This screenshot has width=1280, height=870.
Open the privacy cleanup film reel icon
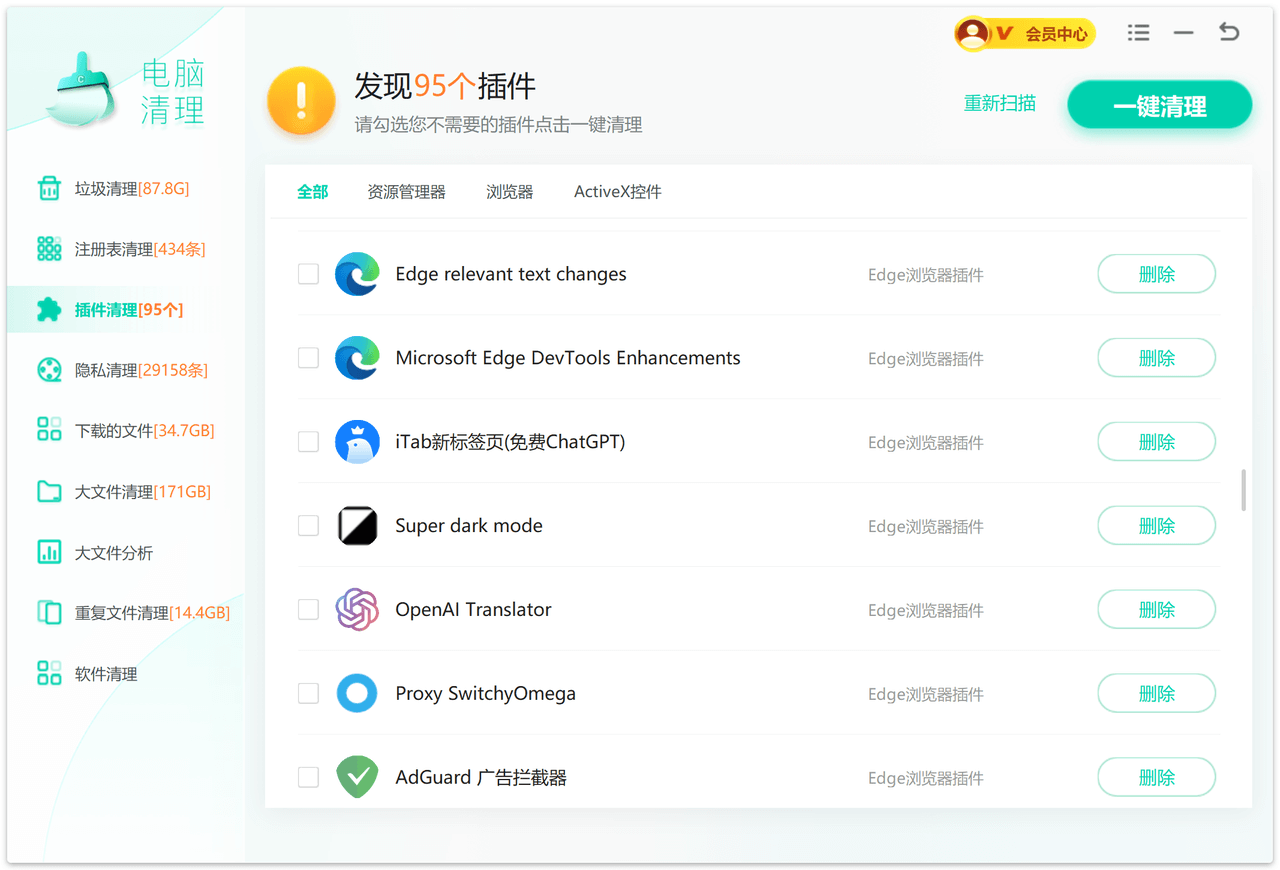(x=49, y=370)
